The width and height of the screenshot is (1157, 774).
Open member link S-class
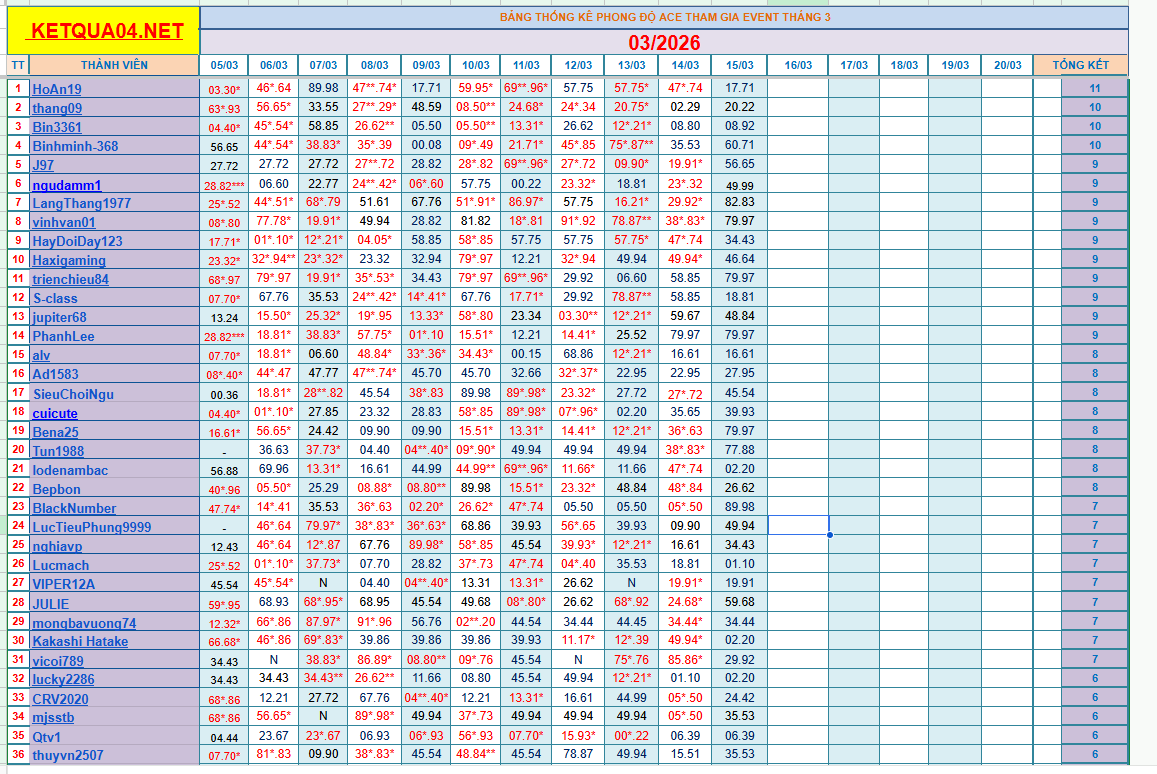coord(55,298)
